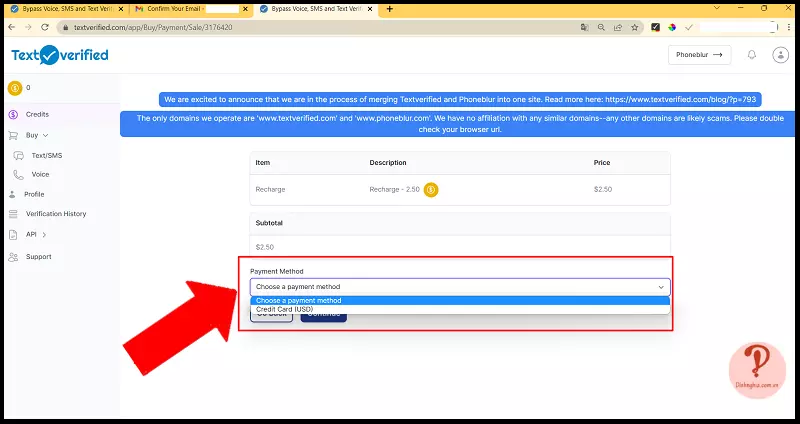Switch to the first Bypass Voice, SMS tab

(64, 9)
